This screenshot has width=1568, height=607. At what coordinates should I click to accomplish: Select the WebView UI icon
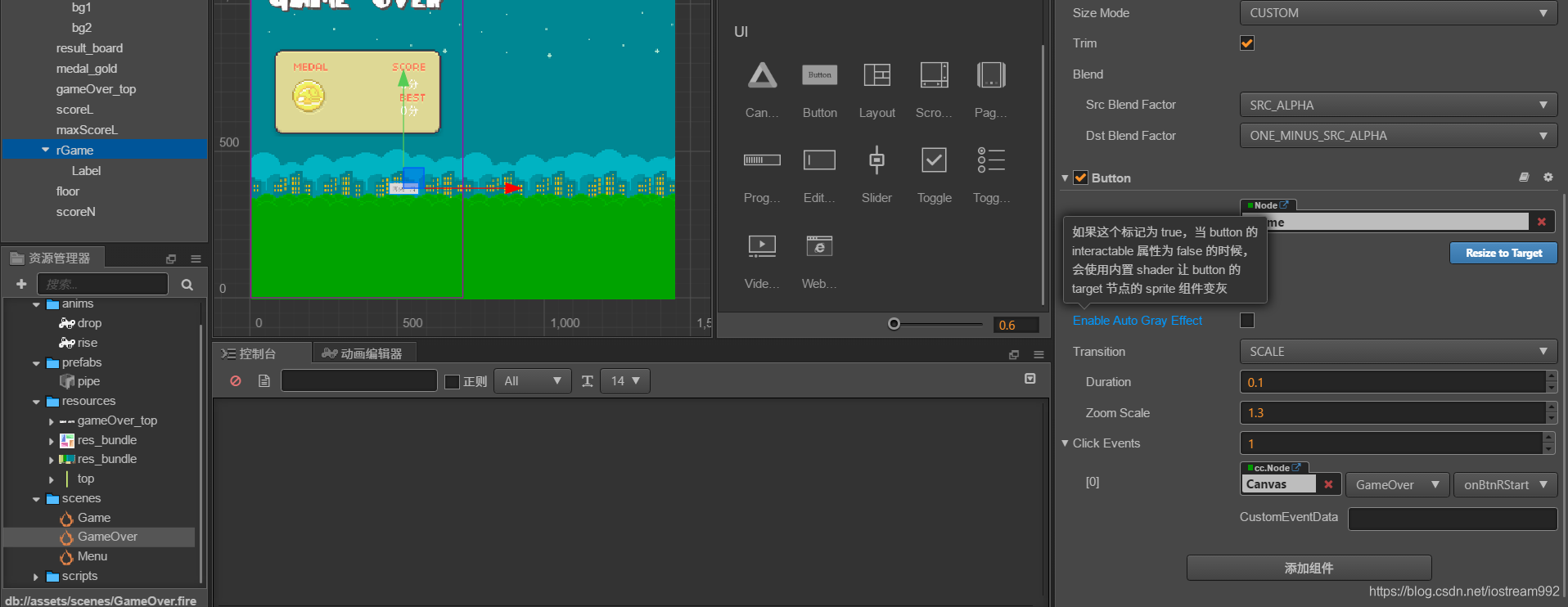coord(819,245)
